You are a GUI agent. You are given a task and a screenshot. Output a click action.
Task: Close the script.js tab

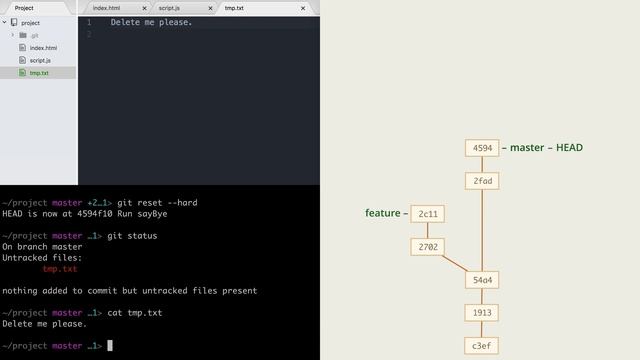tap(210, 8)
